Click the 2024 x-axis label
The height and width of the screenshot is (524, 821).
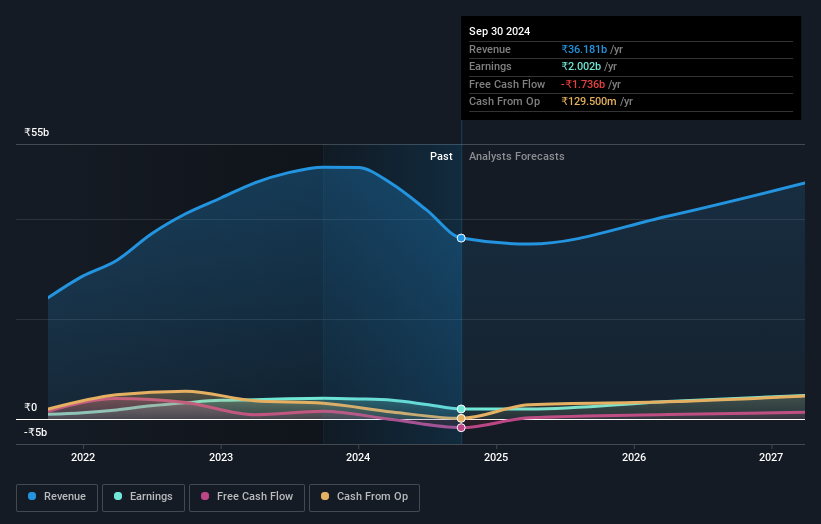pyautogui.click(x=358, y=457)
